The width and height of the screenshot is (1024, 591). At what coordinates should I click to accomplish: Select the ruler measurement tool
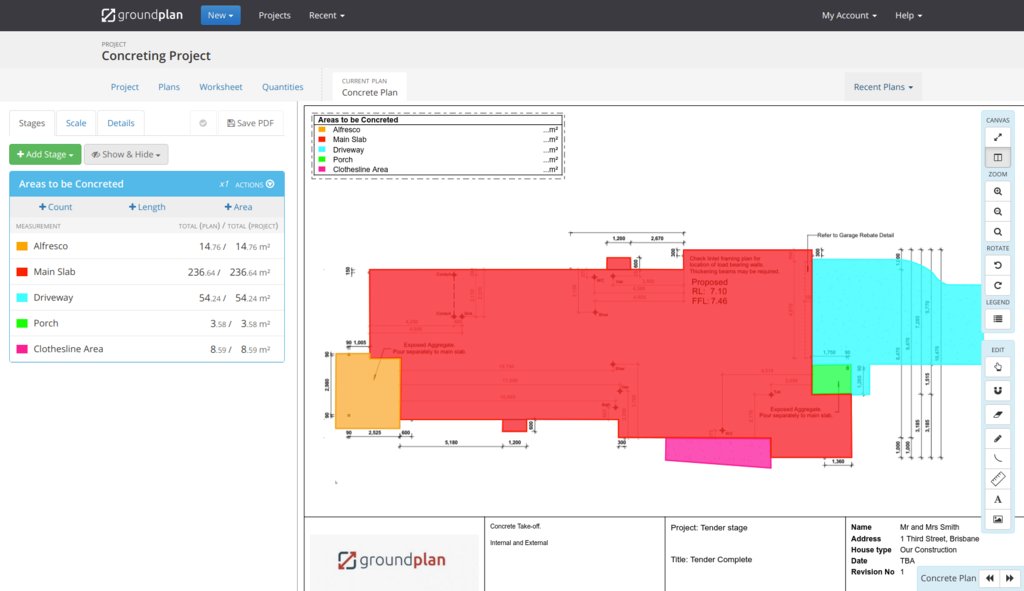coord(997,478)
